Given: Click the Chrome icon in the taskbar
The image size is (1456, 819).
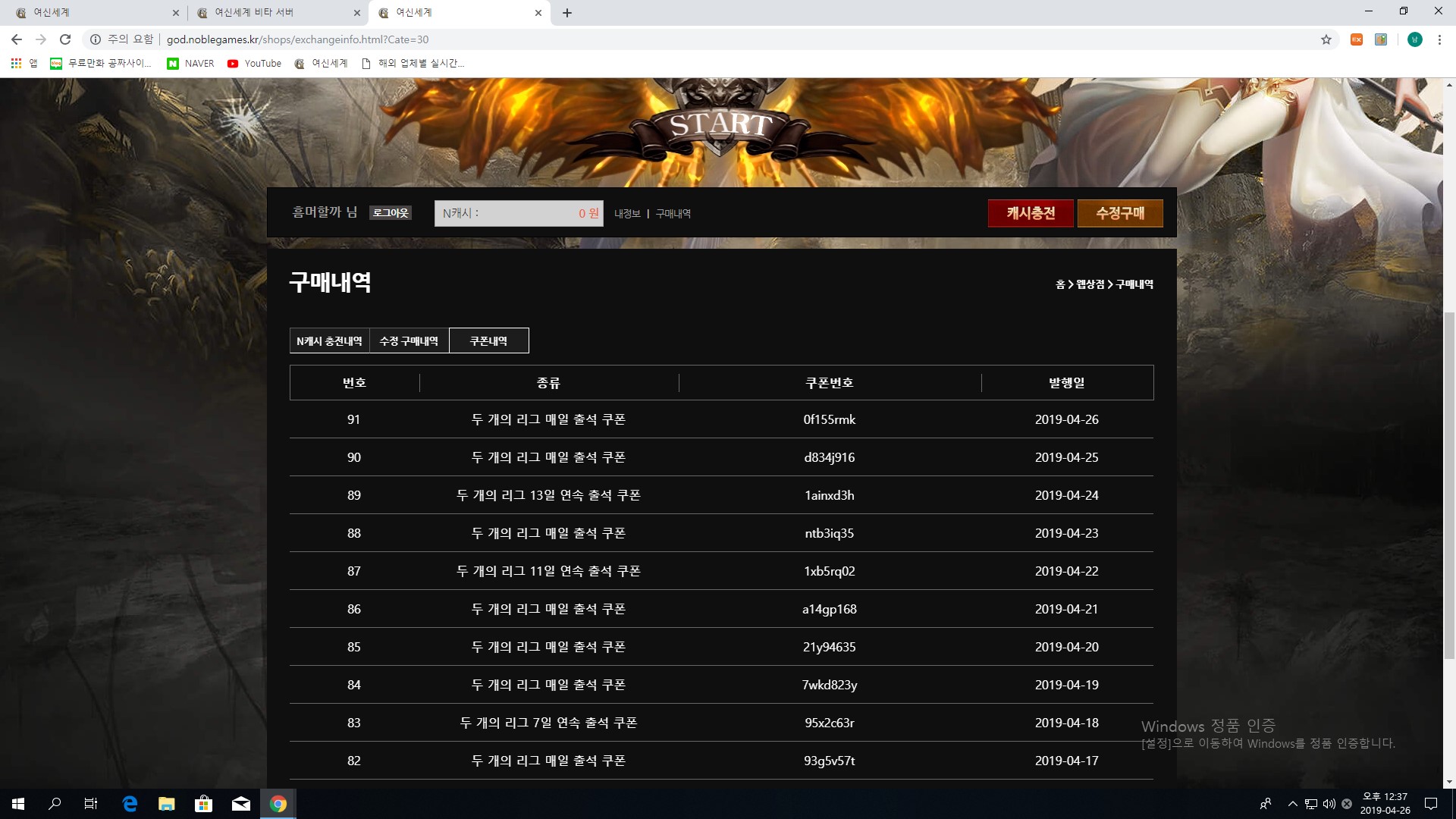Looking at the screenshot, I should pyautogui.click(x=278, y=804).
